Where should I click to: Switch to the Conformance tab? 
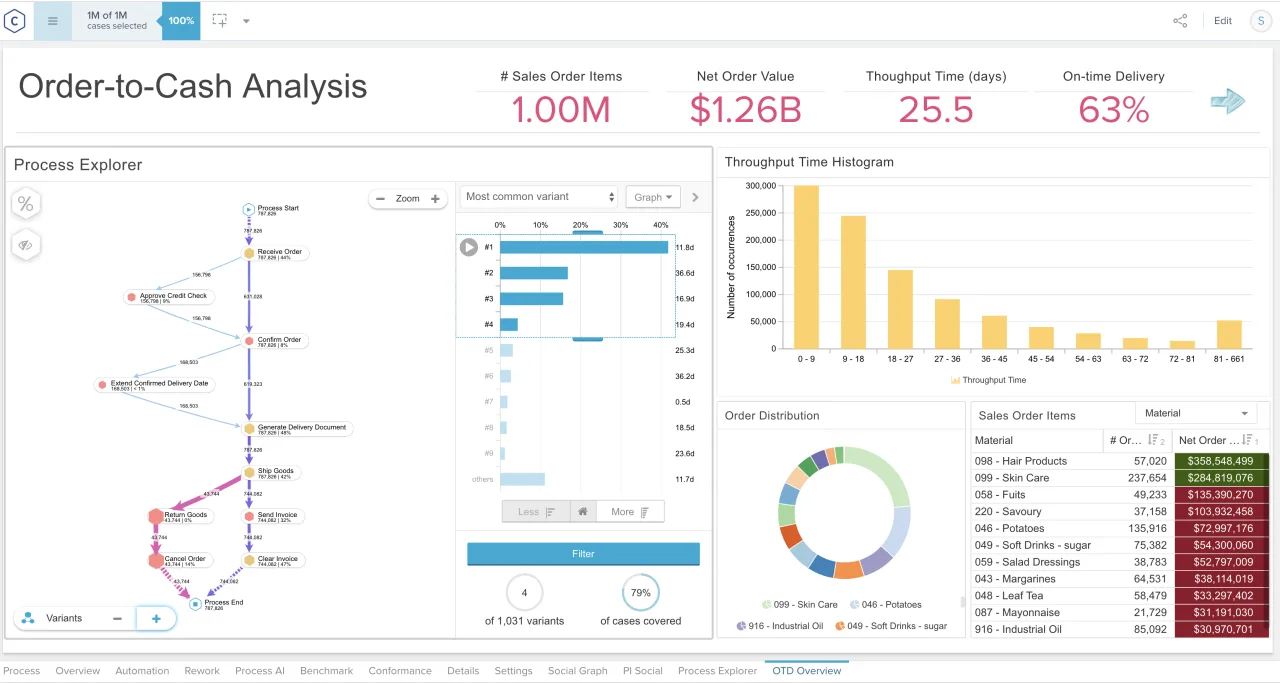[x=400, y=671]
